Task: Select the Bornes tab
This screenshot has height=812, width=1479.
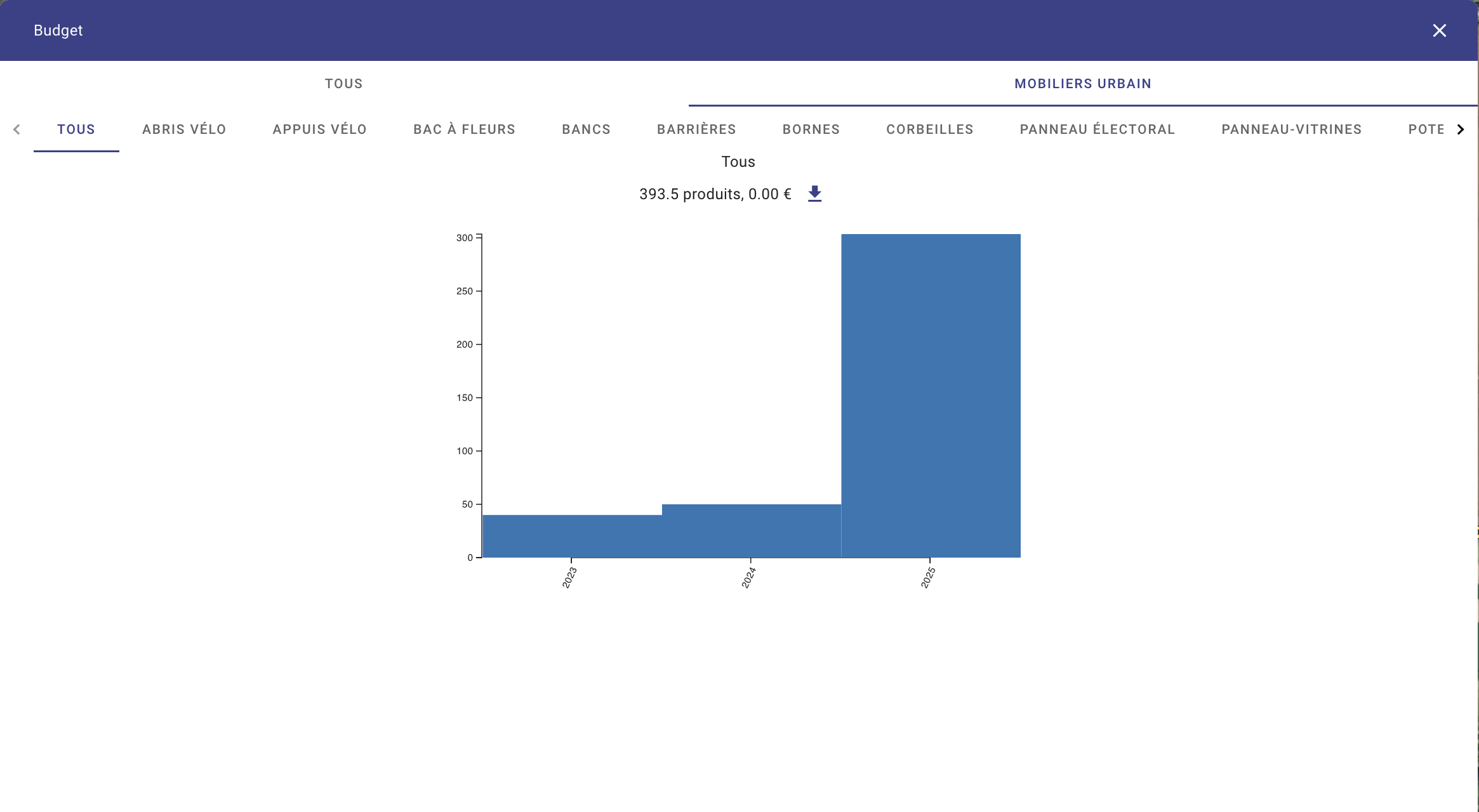Action: (811, 129)
